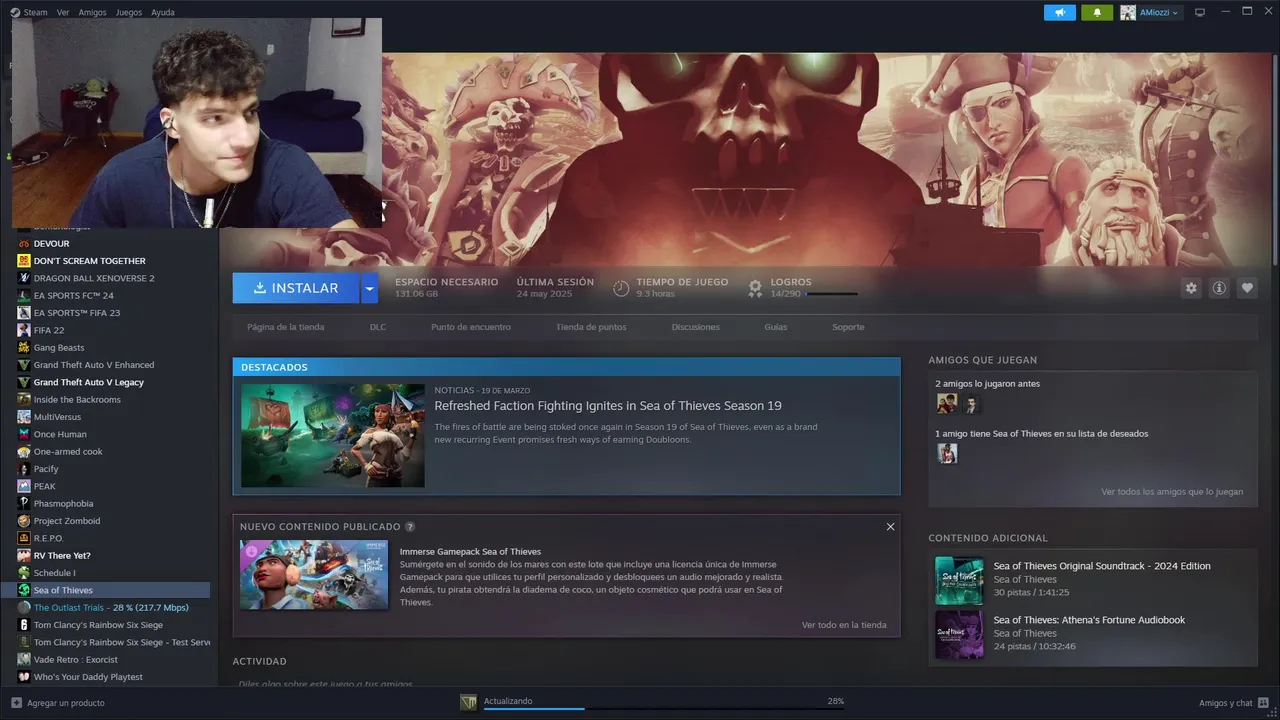Open the Ver menu
This screenshot has width=1280, height=720.
click(63, 12)
